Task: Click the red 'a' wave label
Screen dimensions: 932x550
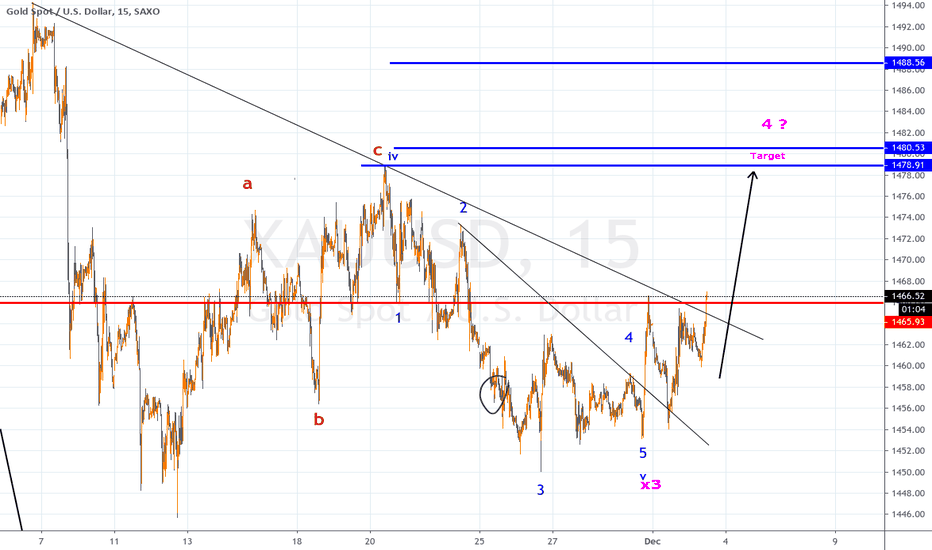Action: [247, 183]
